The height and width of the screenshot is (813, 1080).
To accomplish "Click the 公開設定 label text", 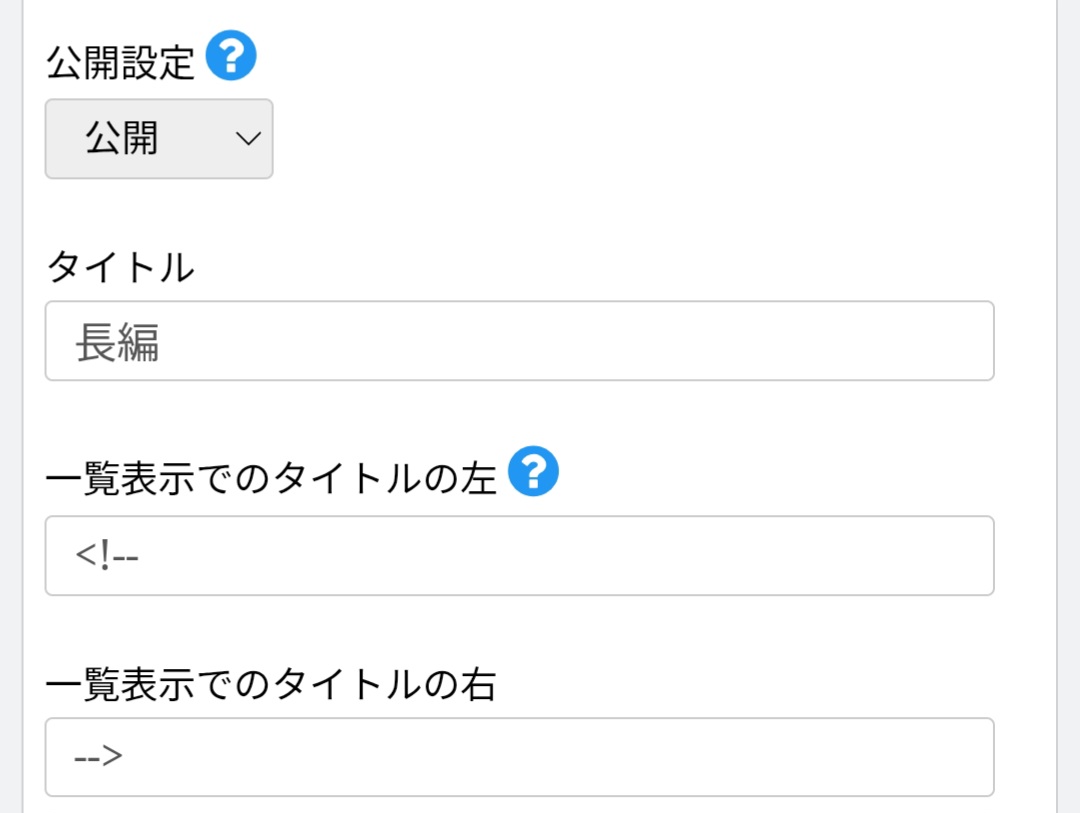I will click(x=120, y=63).
